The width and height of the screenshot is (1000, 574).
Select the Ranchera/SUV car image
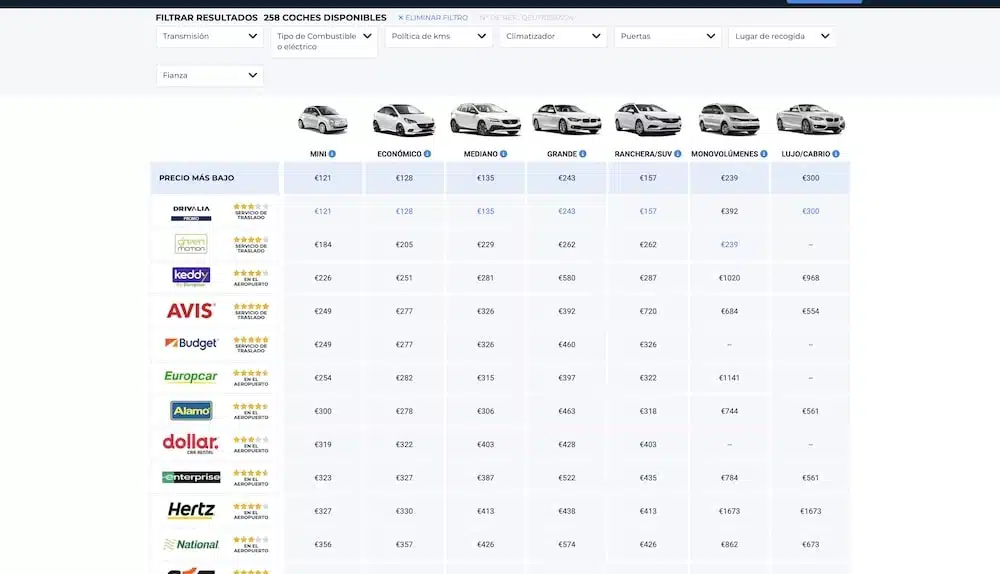648,119
